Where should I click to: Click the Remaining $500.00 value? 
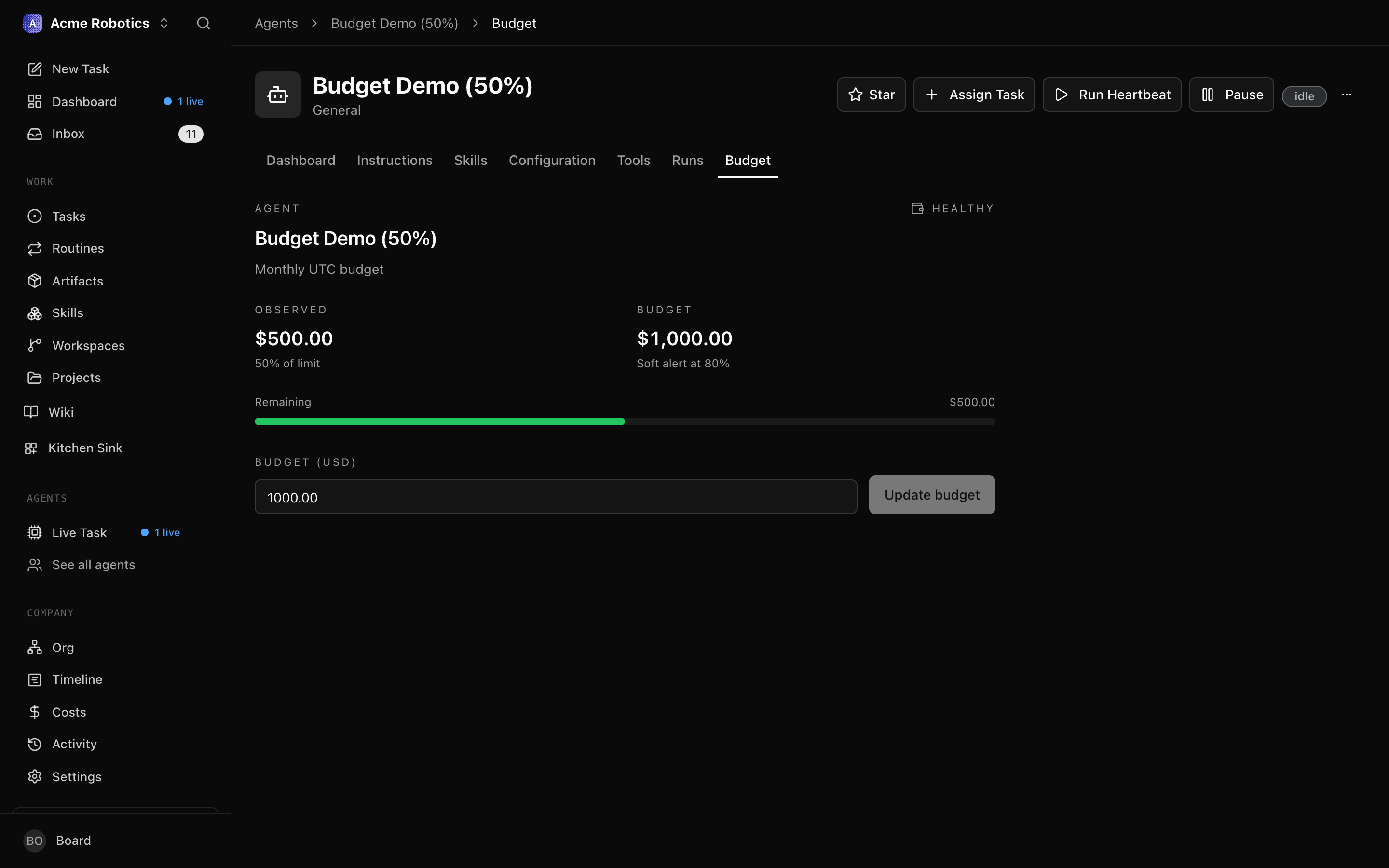pyautogui.click(x=972, y=402)
